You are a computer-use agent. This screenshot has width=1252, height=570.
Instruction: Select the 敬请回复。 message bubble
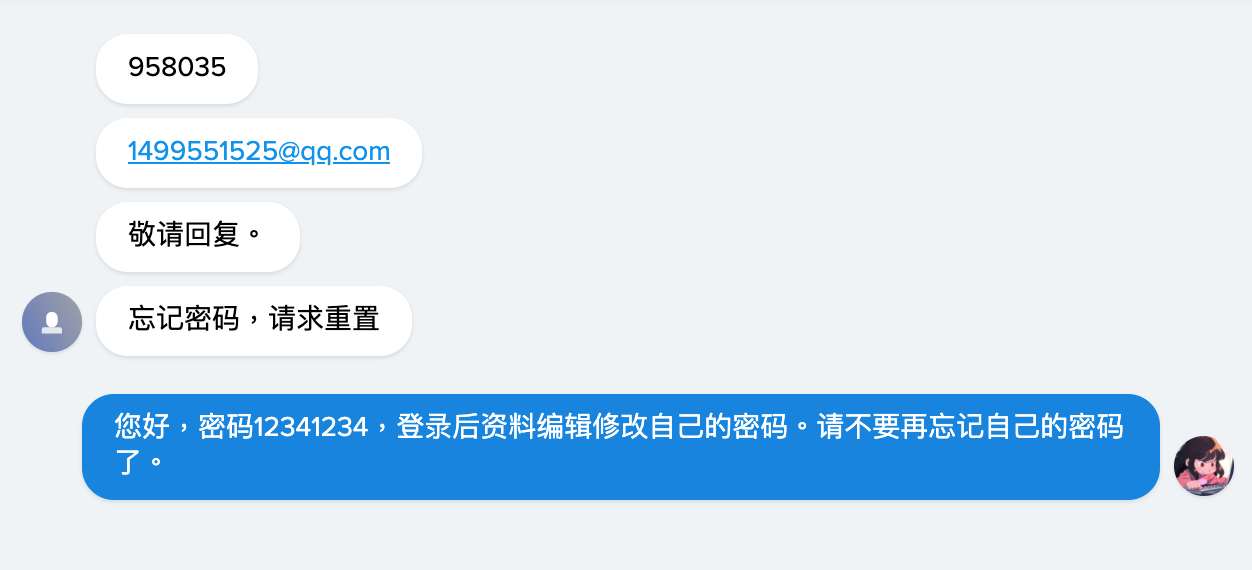coord(198,237)
